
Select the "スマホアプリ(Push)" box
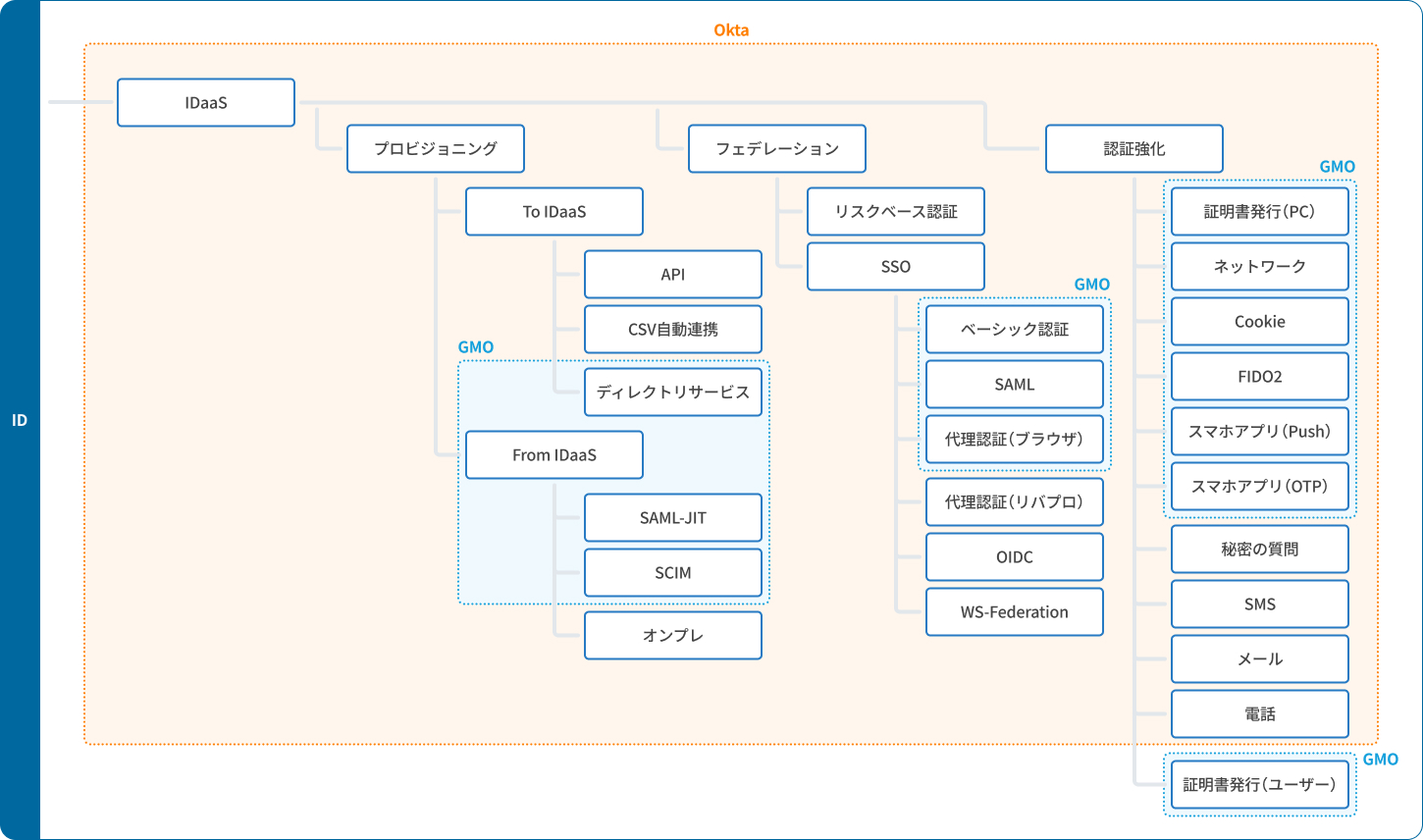tap(1260, 432)
